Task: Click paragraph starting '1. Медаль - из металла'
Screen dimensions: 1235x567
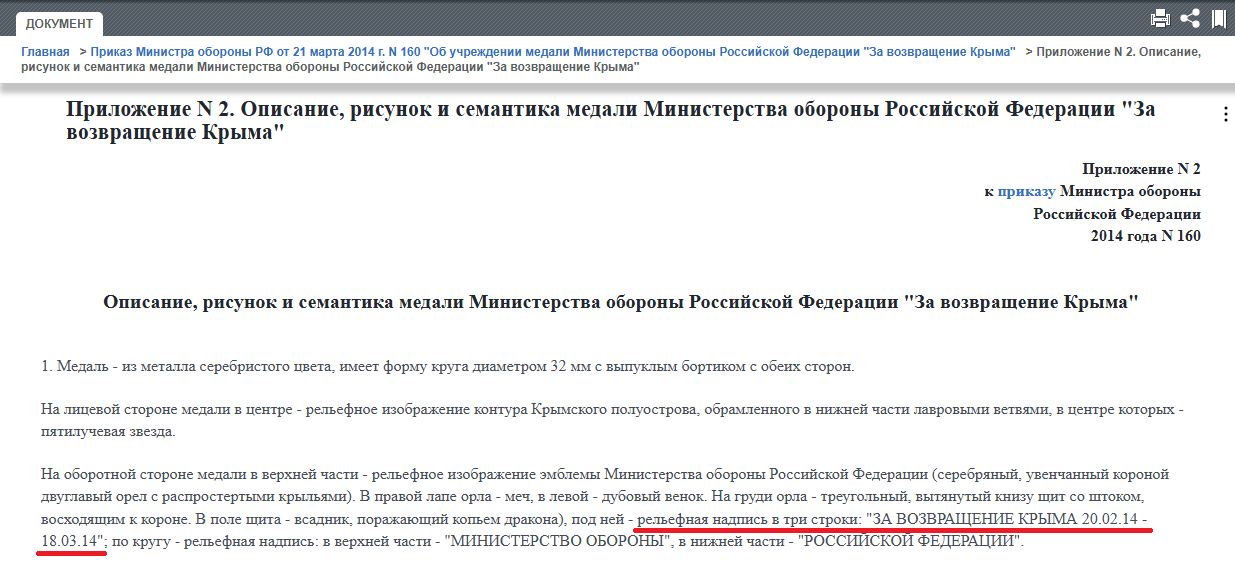Action: tap(448, 367)
